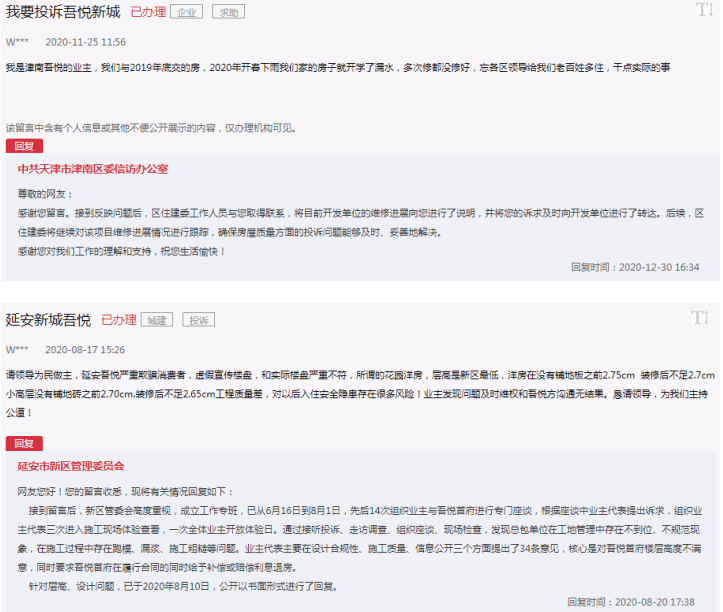The image size is (723, 612).
Task: Select the 求助 tag
Action: coord(229,13)
